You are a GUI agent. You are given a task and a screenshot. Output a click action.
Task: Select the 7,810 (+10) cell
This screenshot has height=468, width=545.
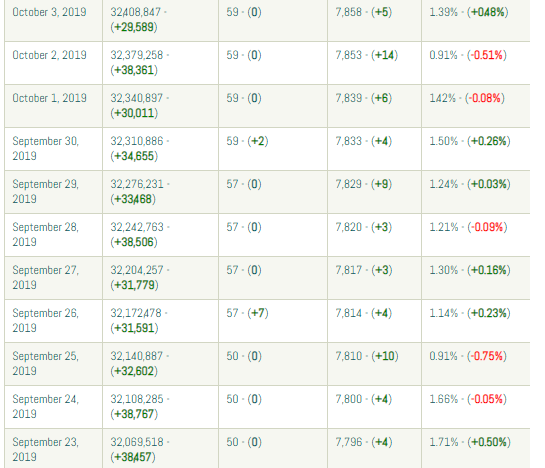[x=374, y=364]
